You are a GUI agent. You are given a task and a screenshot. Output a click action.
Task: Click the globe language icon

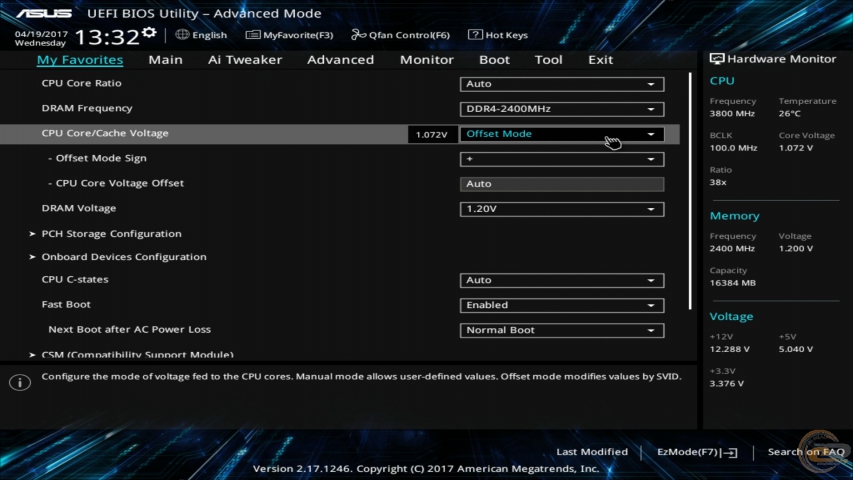[182, 35]
